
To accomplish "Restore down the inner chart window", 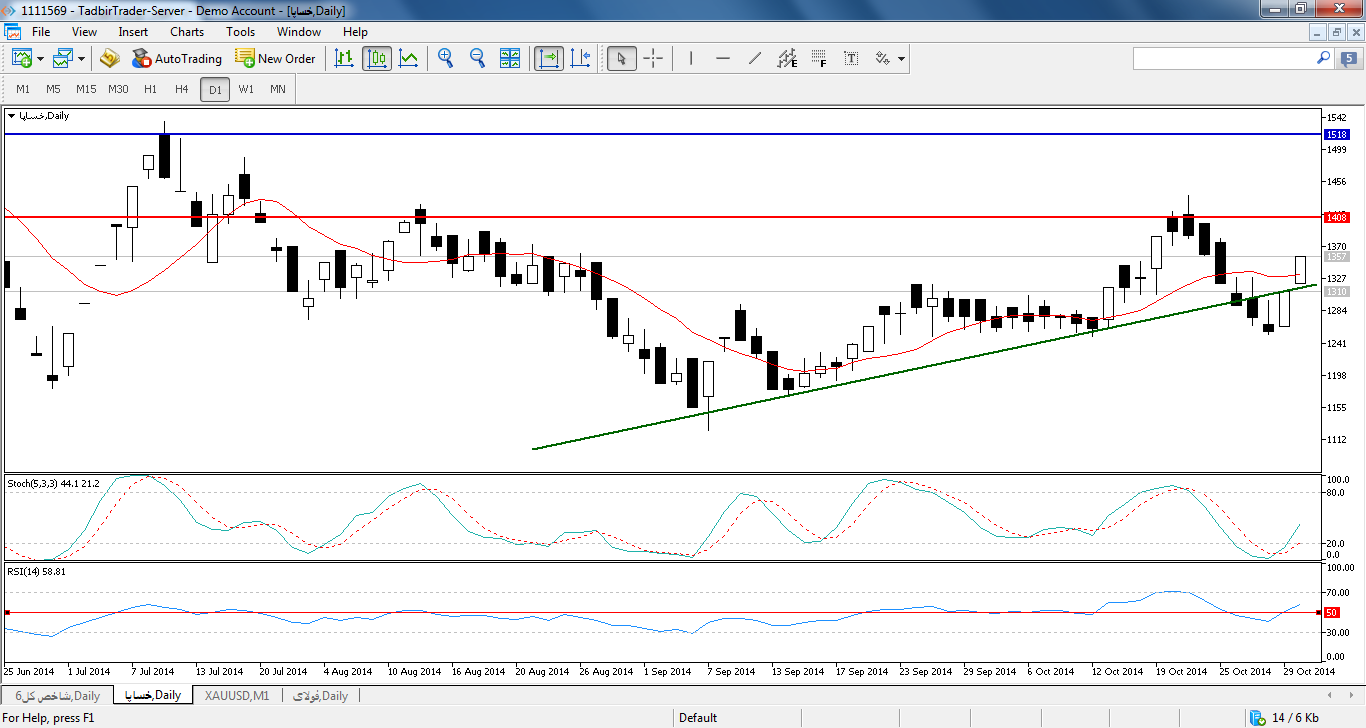I will [1338, 32].
